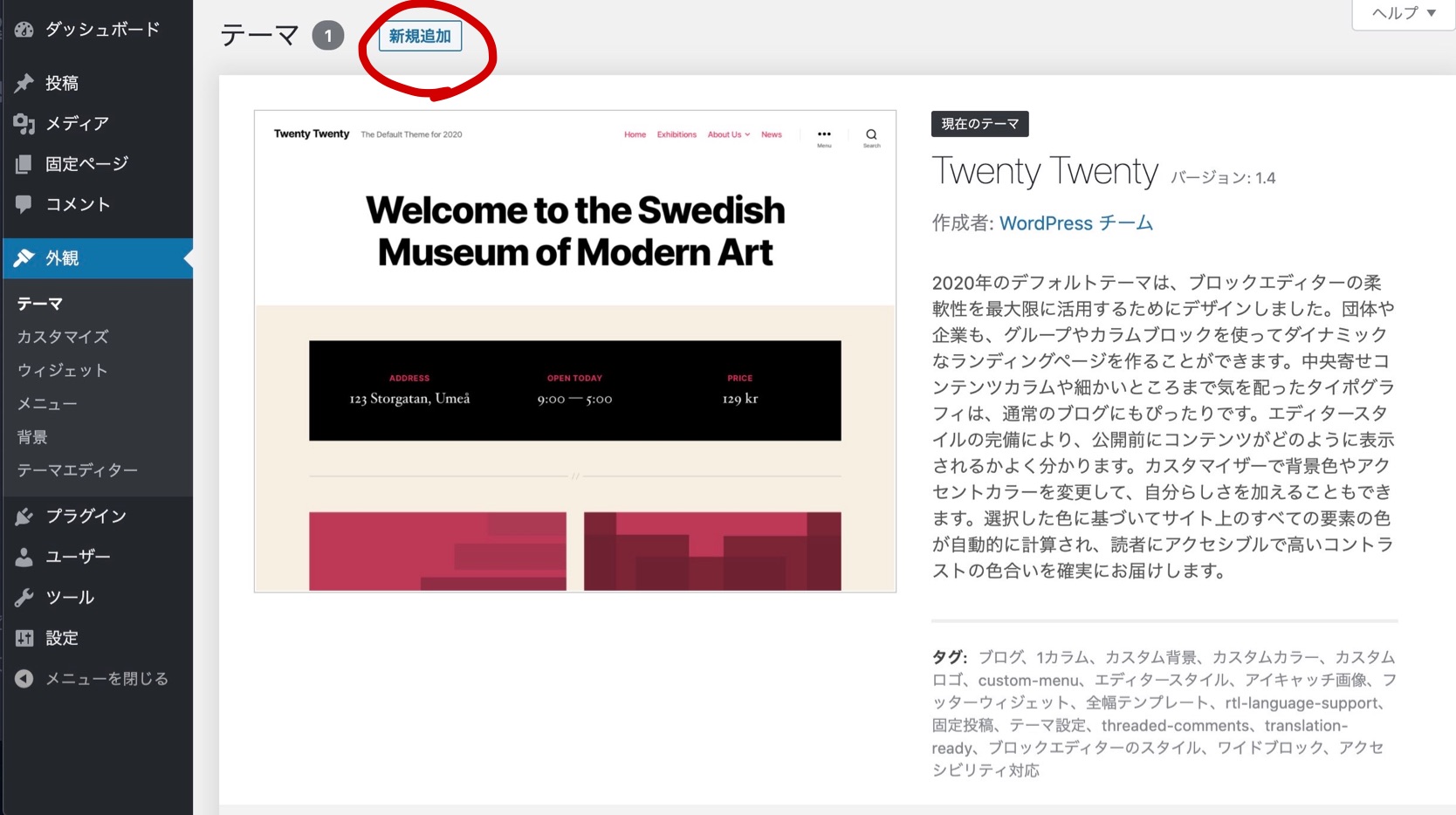Click the Twenty Twenty theme screenshot preview
This screenshot has height=815, width=1456.
pyautogui.click(x=574, y=351)
